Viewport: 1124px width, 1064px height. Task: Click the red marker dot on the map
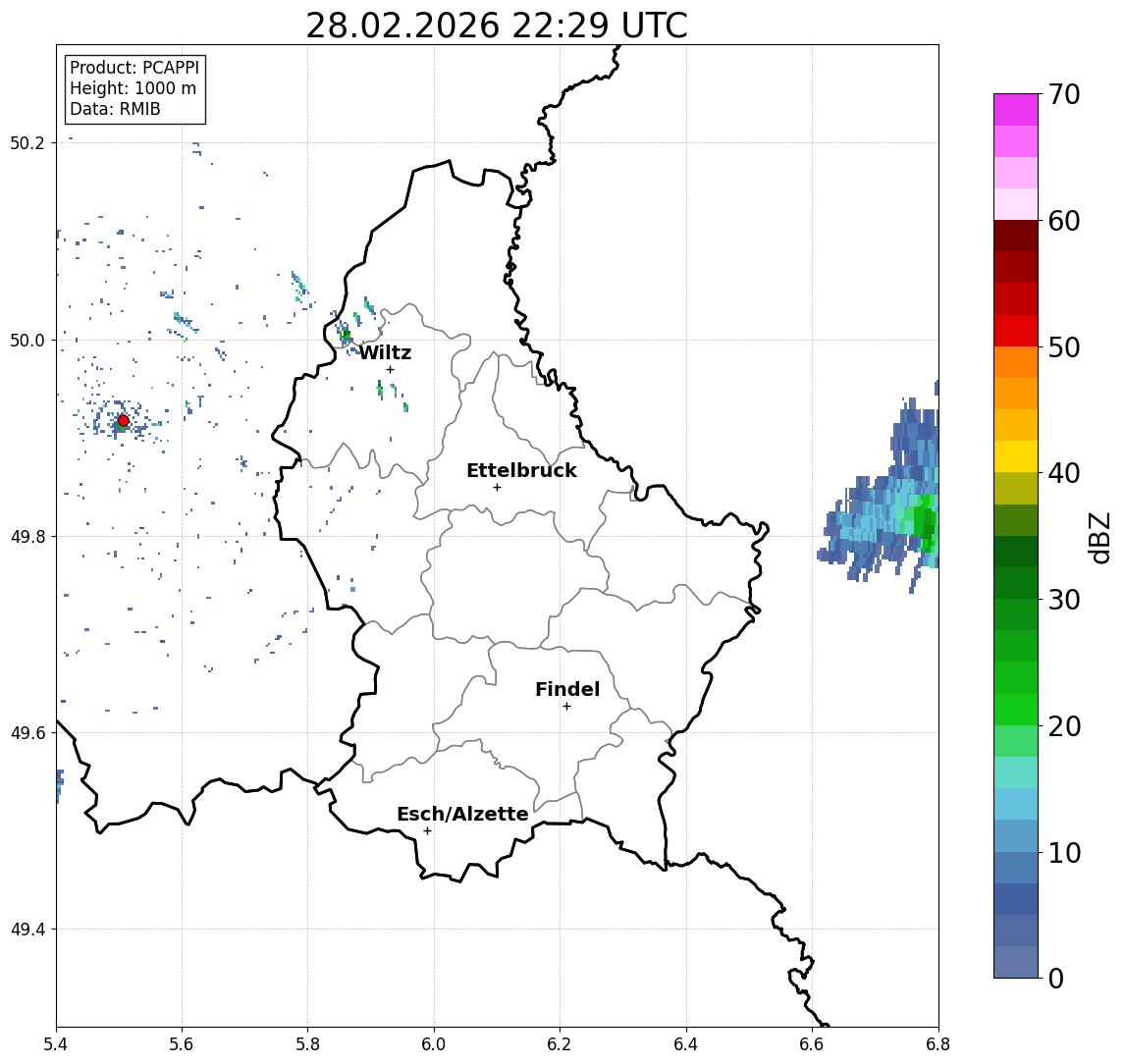[124, 421]
